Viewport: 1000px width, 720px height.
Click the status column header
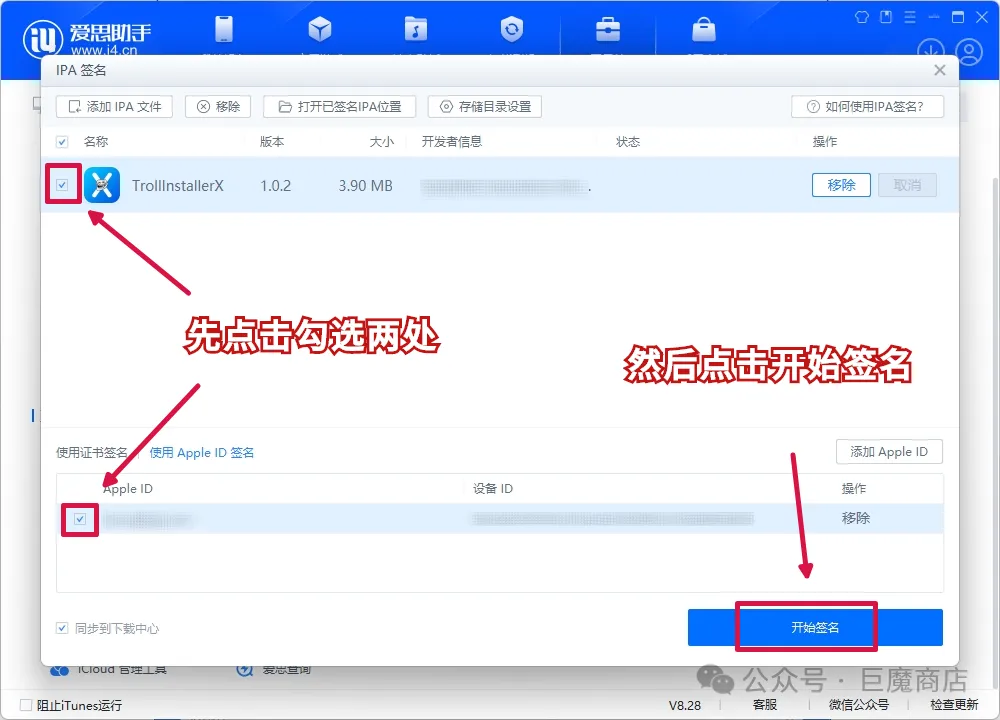[628, 142]
